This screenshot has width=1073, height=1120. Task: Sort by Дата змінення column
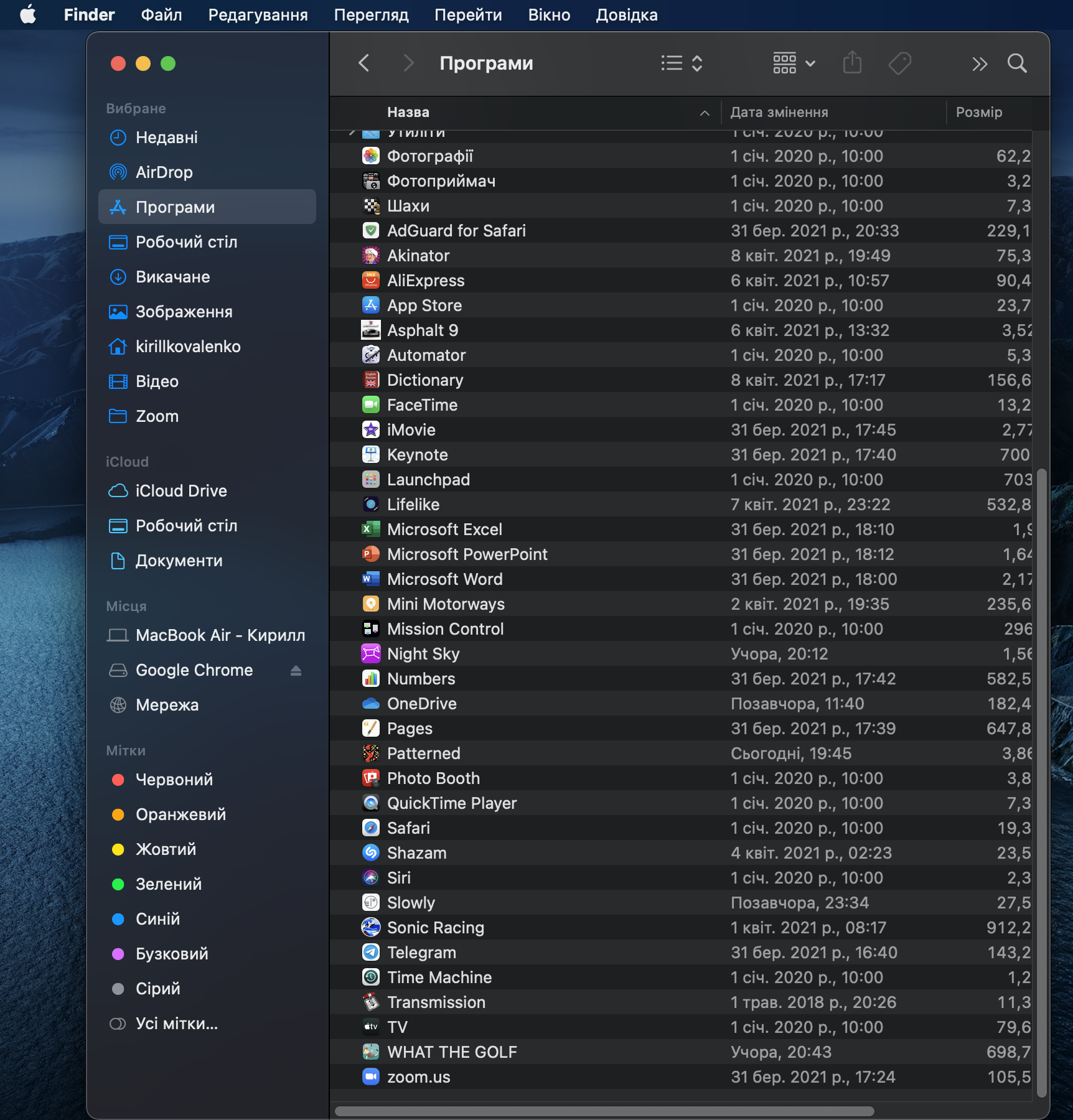pos(779,113)
